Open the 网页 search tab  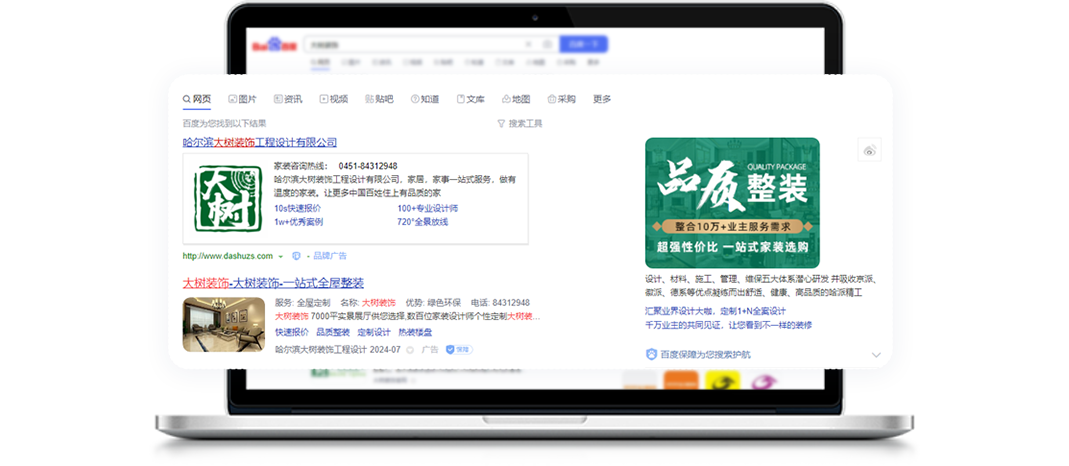(x=197, y=99)
